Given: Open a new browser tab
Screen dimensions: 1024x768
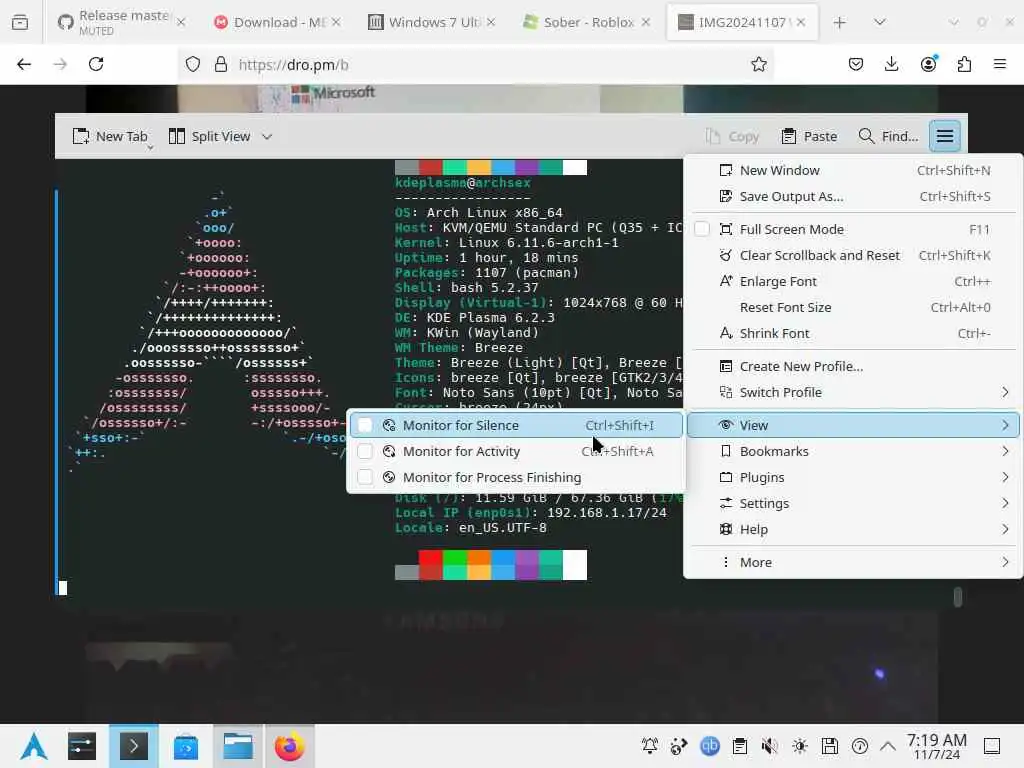Looking at the screenshot, I should (x=840, y=22).
